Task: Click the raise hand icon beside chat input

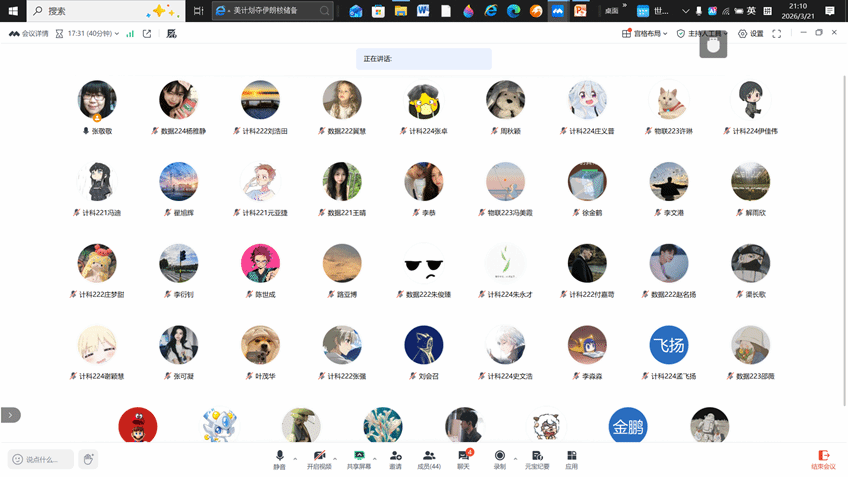Action: (x=89, y=459)
